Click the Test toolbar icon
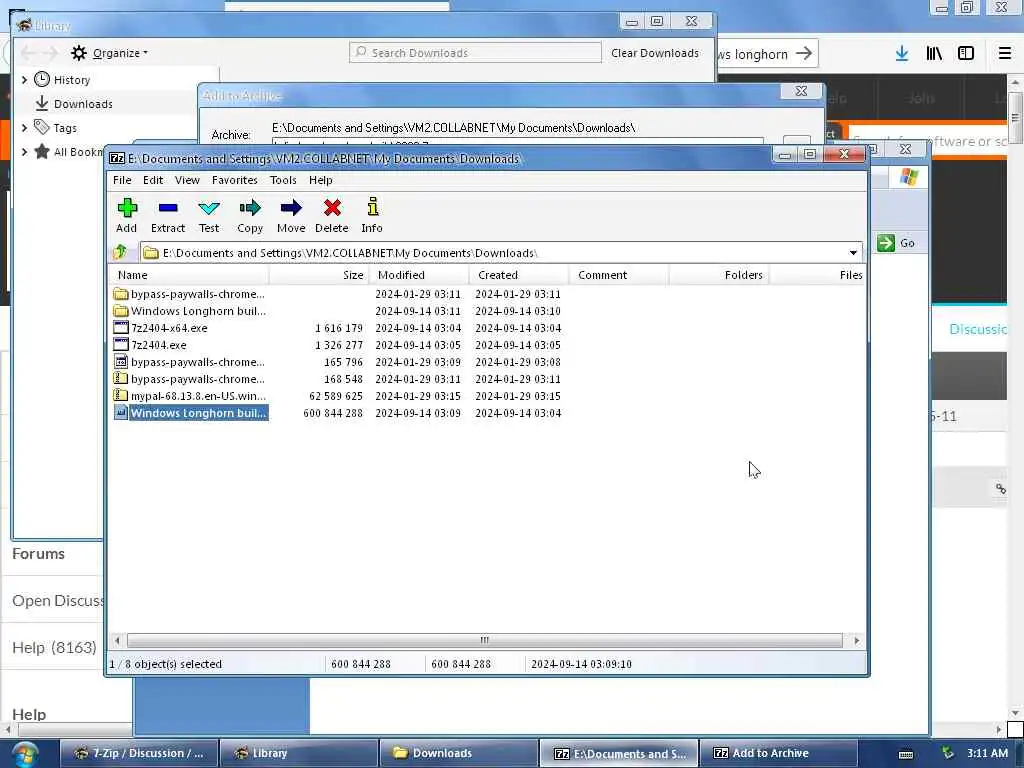The image size is (1024, 768). point(209,215)
